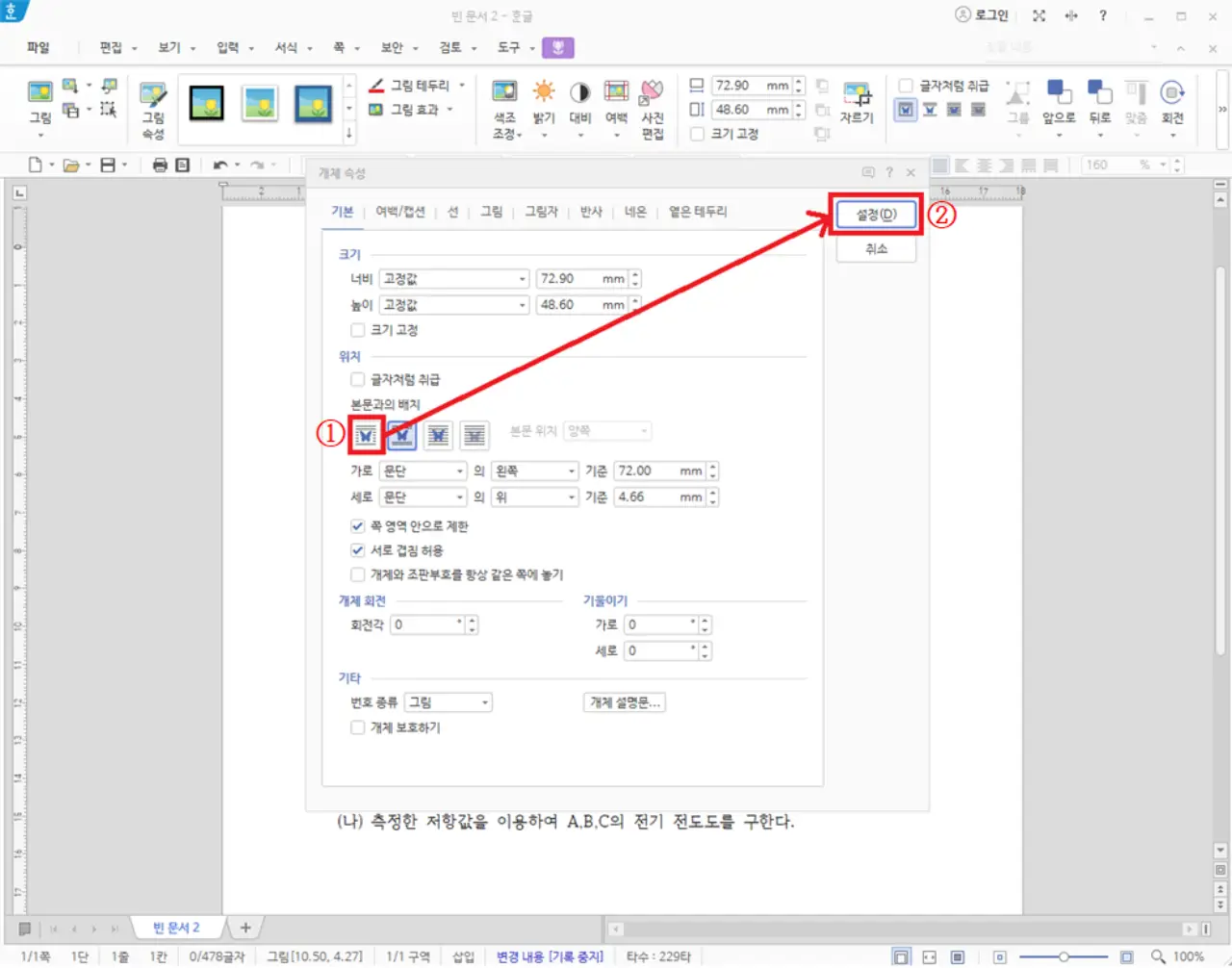
Task: Open the picture effects (그림 효과) tool
Action: 405,111
